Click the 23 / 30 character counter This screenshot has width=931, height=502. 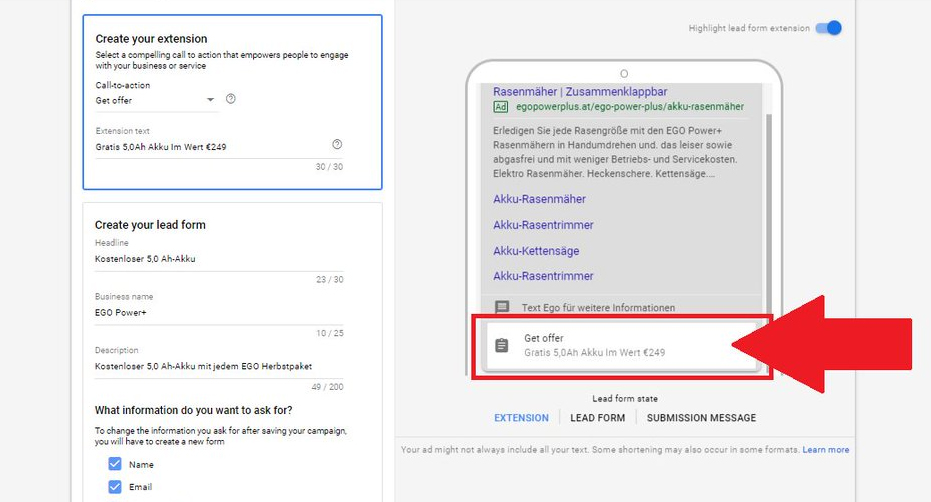click(x=330, y=279)
